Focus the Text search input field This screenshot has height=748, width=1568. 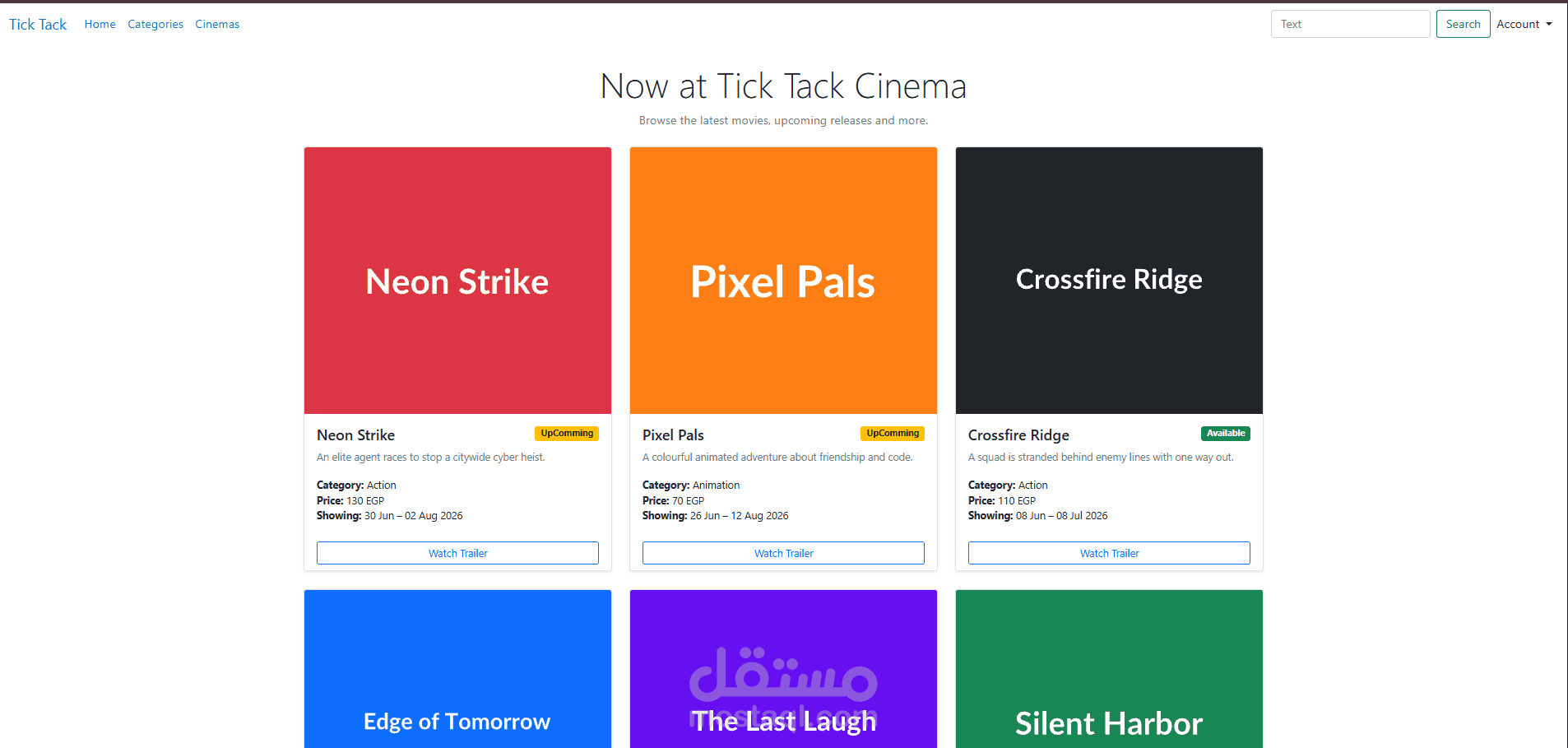1350,24
